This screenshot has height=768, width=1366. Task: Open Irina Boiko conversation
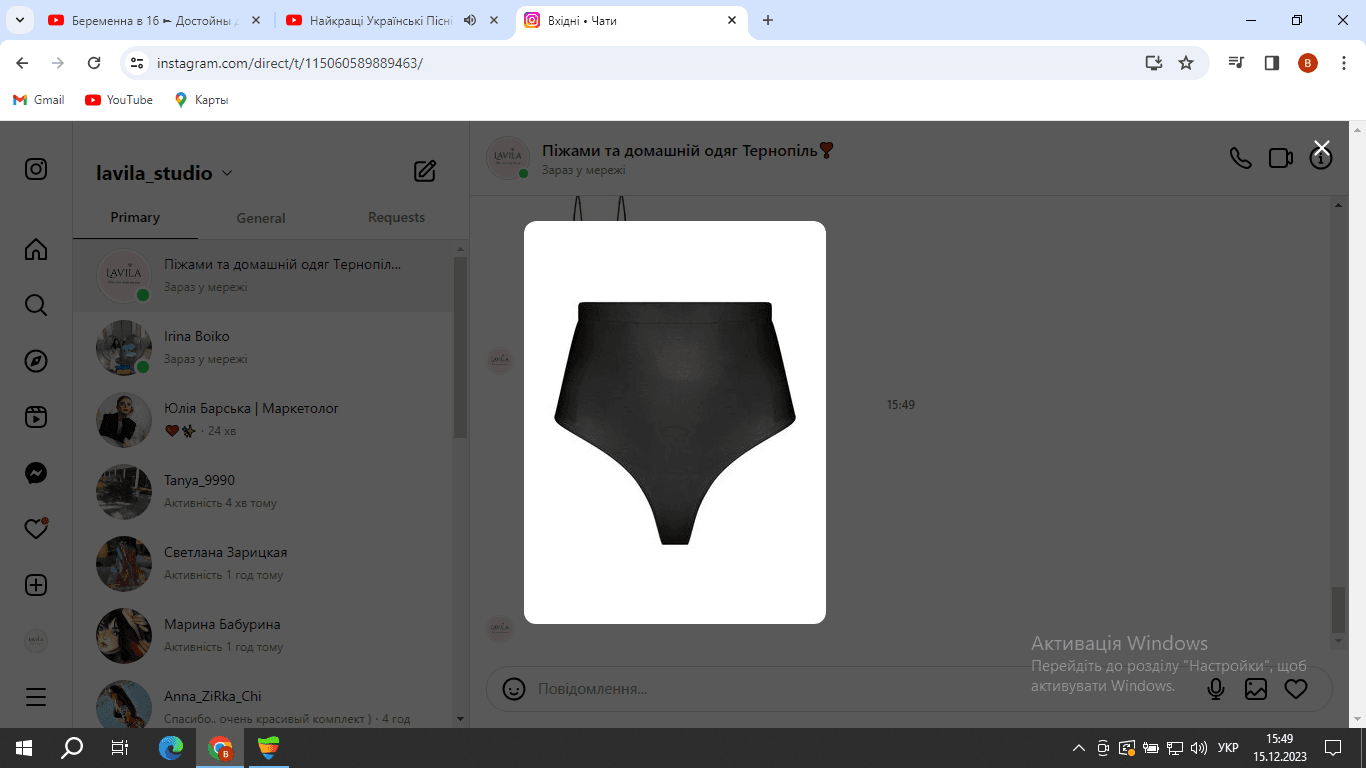coord(264,346)
